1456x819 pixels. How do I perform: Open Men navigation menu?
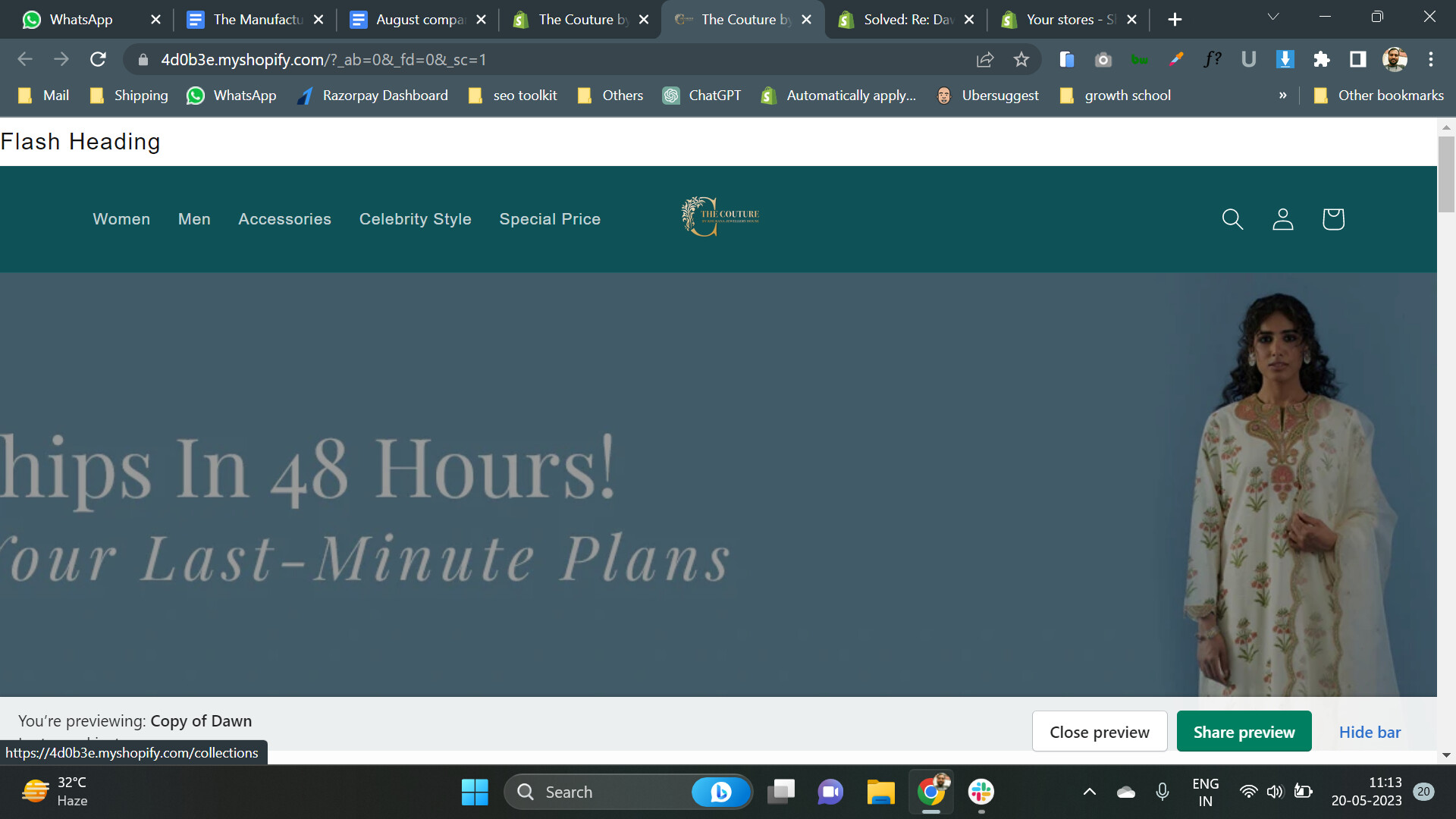pos(194,219)
